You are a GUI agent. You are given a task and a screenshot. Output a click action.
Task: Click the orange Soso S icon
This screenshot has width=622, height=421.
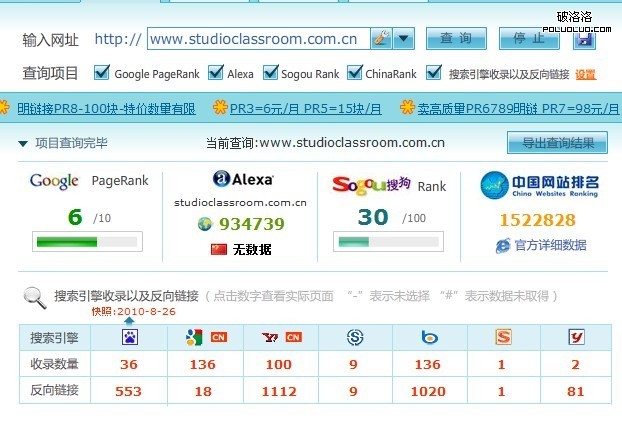(x=502, y=338)
